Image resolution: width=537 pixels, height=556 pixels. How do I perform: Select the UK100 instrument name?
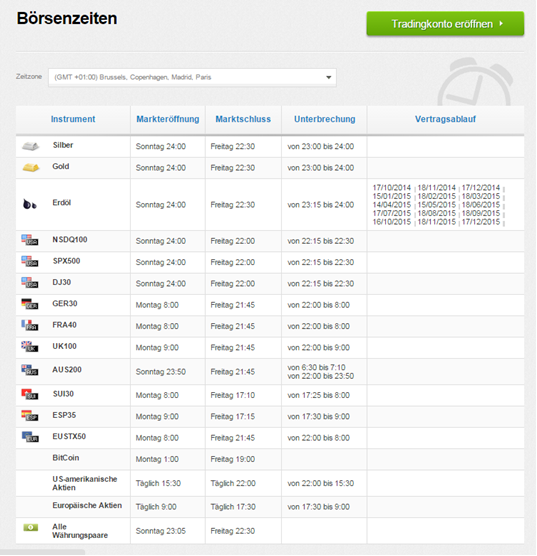tap(65, 346)
